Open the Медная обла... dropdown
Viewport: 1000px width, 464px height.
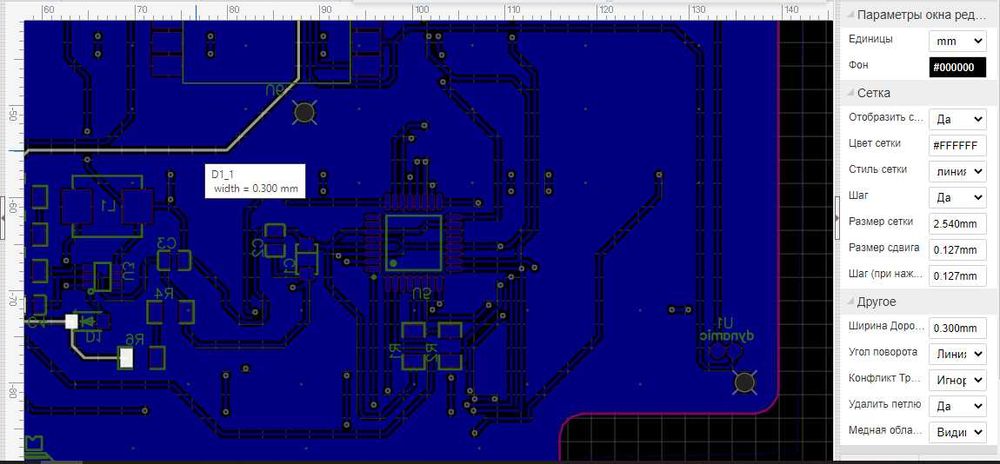pyautogui.click(x=957, y=432)
